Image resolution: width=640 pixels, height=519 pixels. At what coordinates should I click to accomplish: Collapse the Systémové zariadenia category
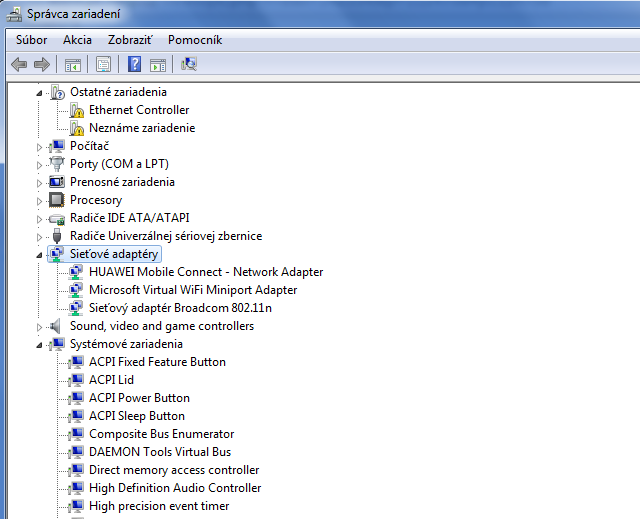point(41,345)
